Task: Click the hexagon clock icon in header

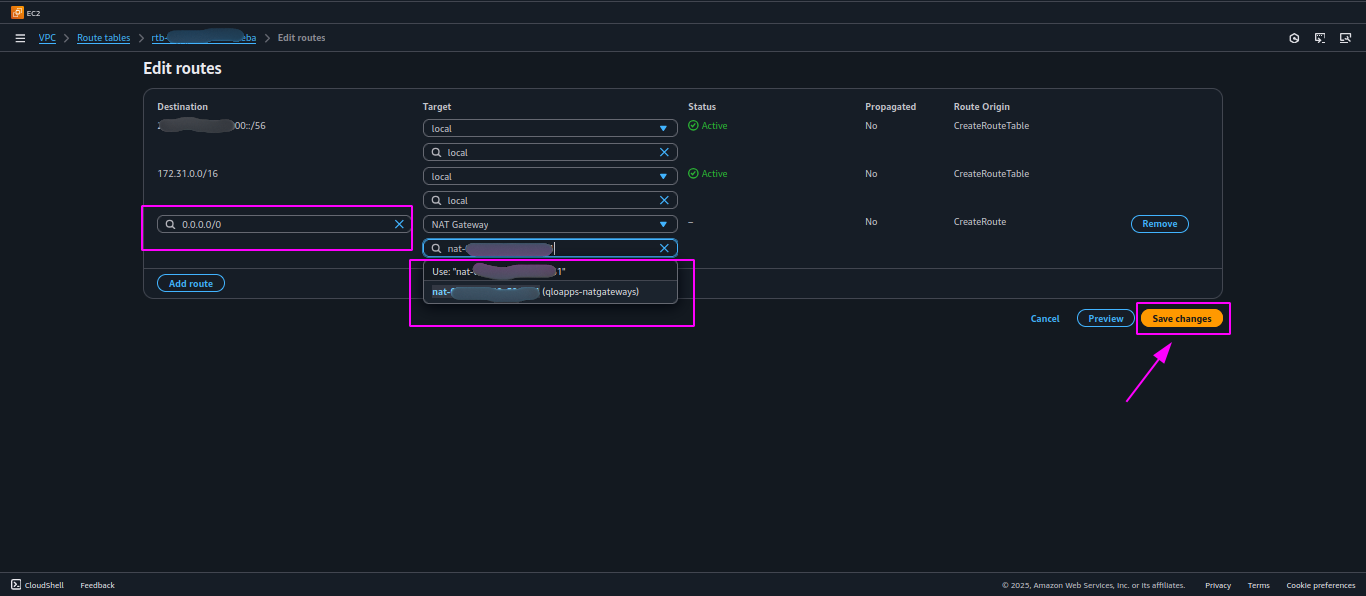Action: pyautogui.click(x=1294, y=38)
